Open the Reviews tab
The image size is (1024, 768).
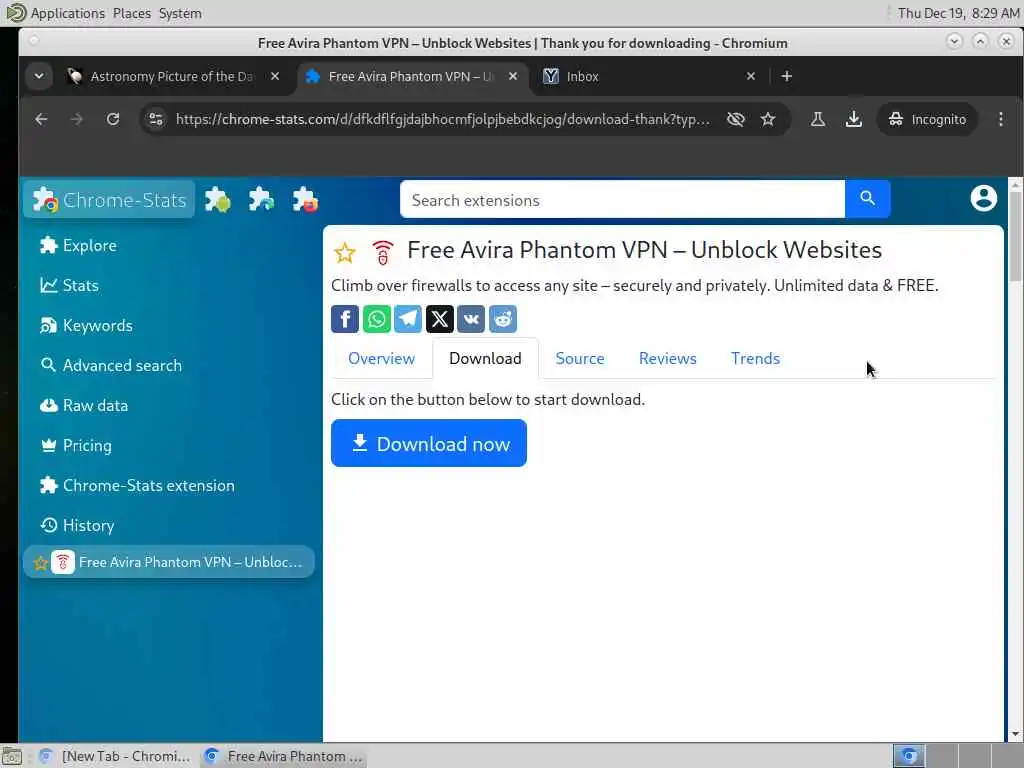tap(667, 359)
